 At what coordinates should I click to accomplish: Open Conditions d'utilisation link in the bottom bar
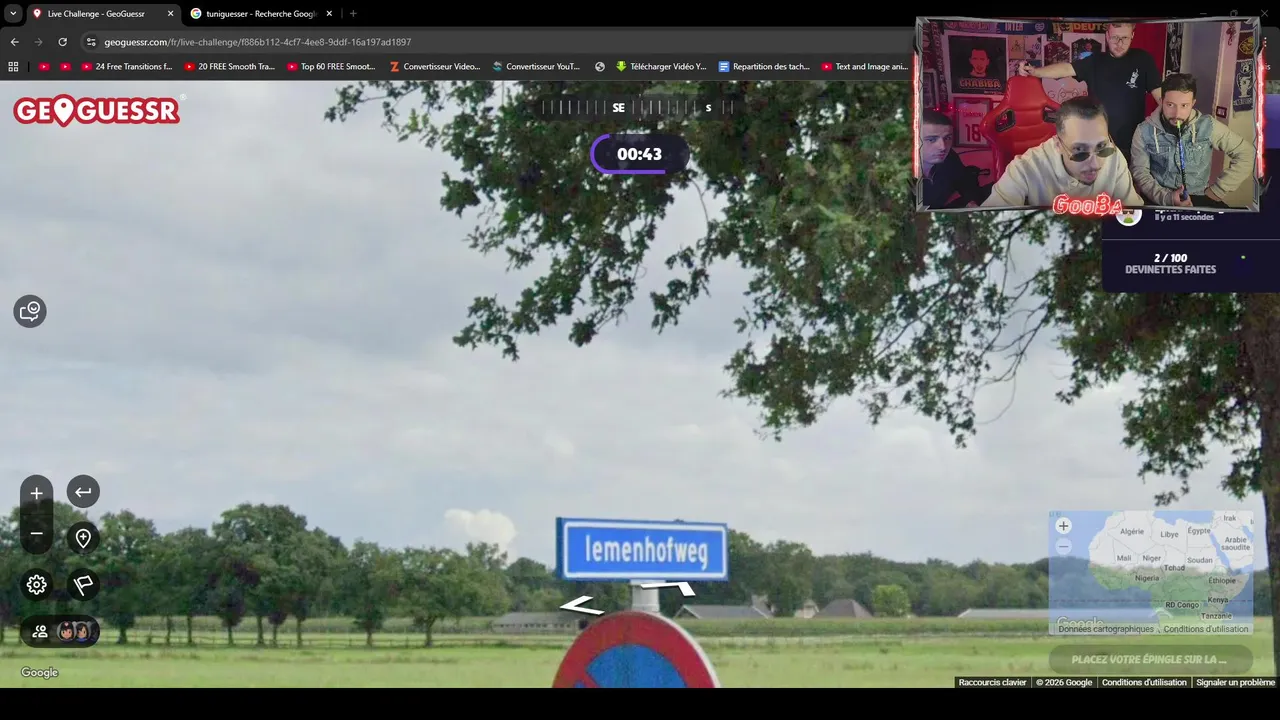coord(1144,682)
